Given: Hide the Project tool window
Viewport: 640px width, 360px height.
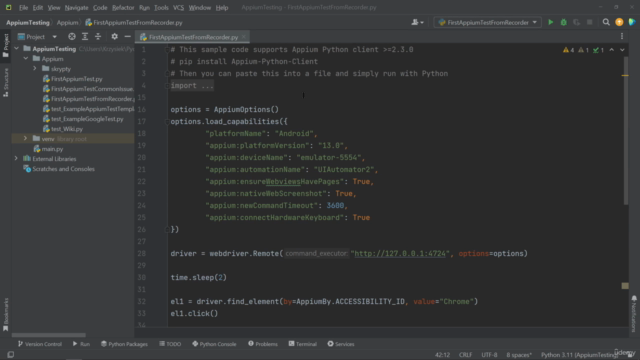Looking at the screenshot, I should (x=127, y=37).
